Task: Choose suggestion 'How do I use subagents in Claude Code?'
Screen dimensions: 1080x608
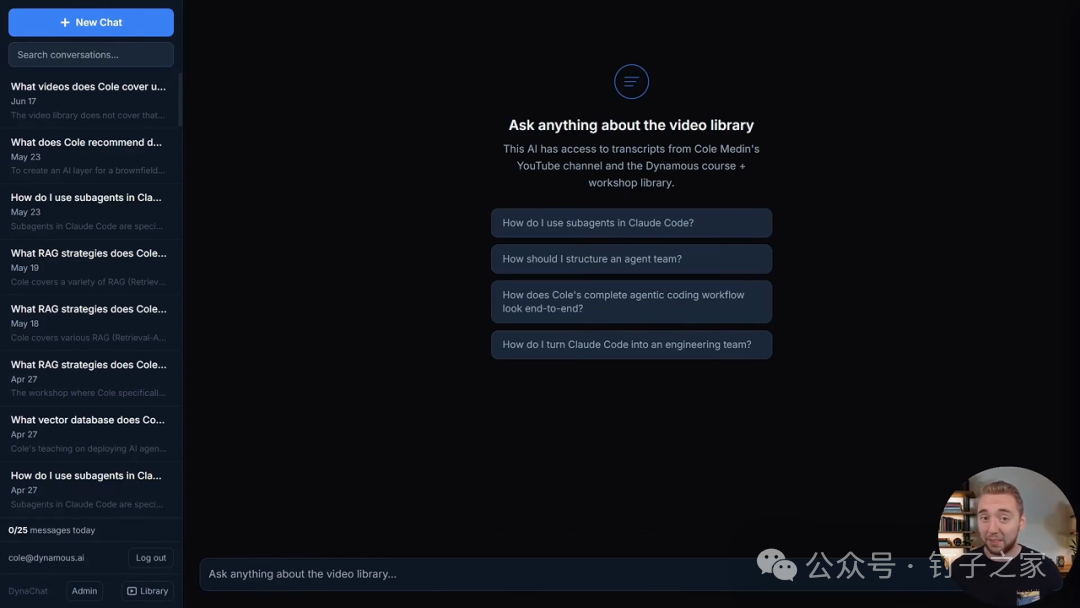Action: (631, 223)
